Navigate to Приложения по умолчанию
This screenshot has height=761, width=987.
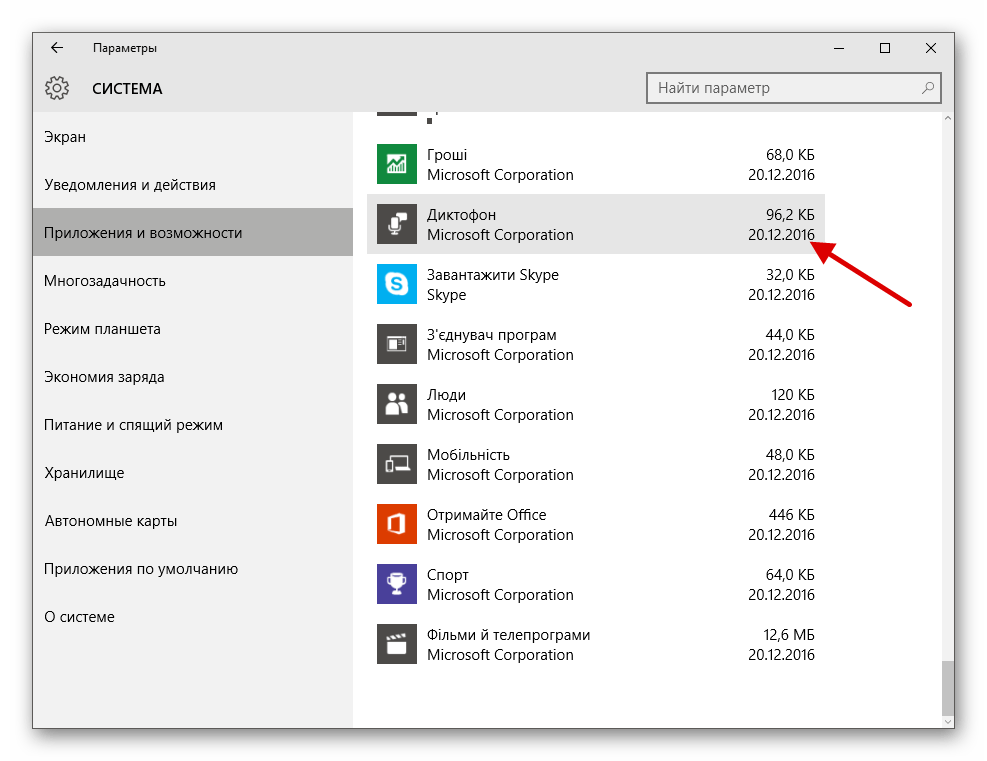tap(141, 569)
